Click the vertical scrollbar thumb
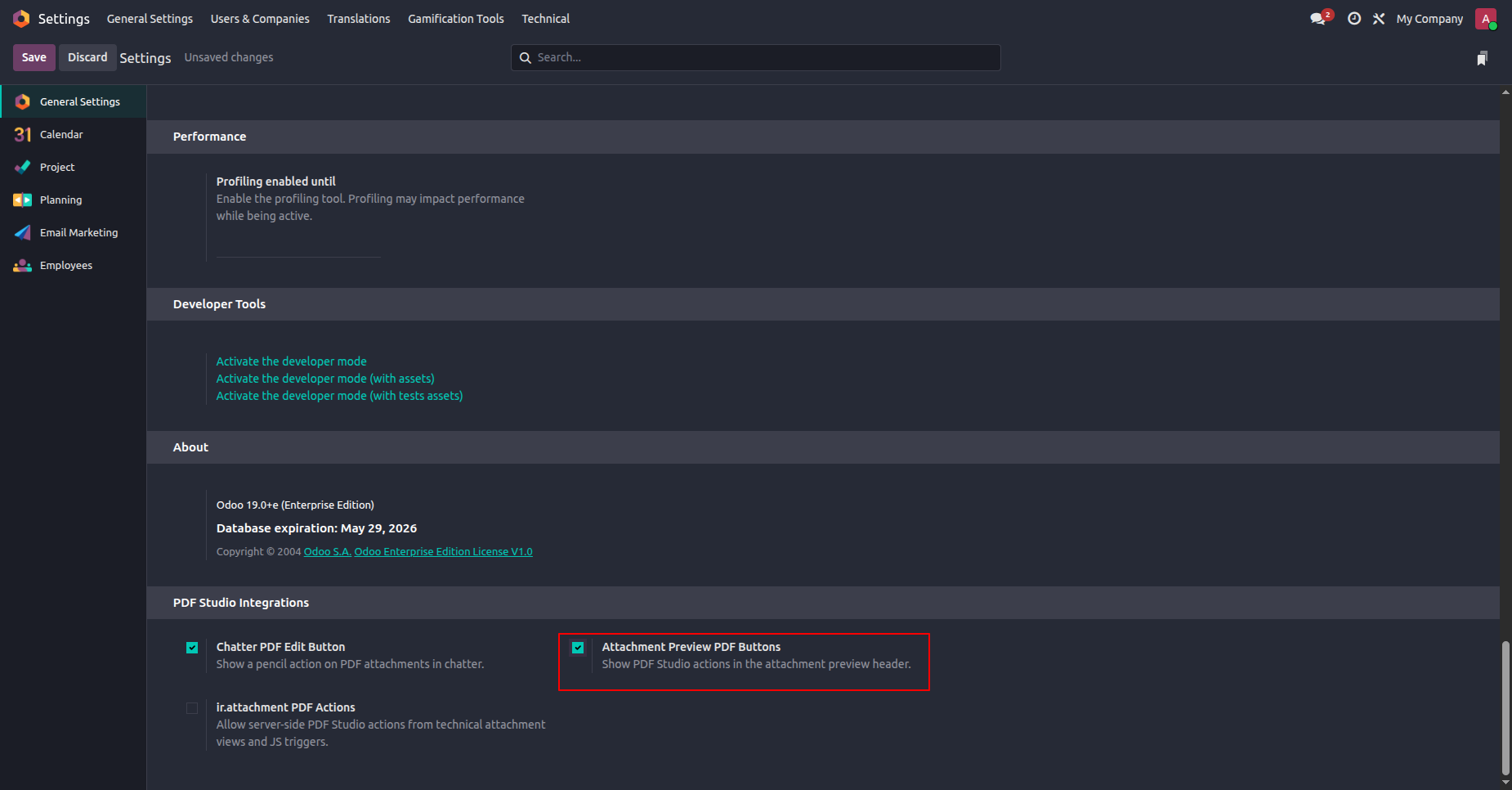Screen dimensions: 1512x790 (1505, 707)
